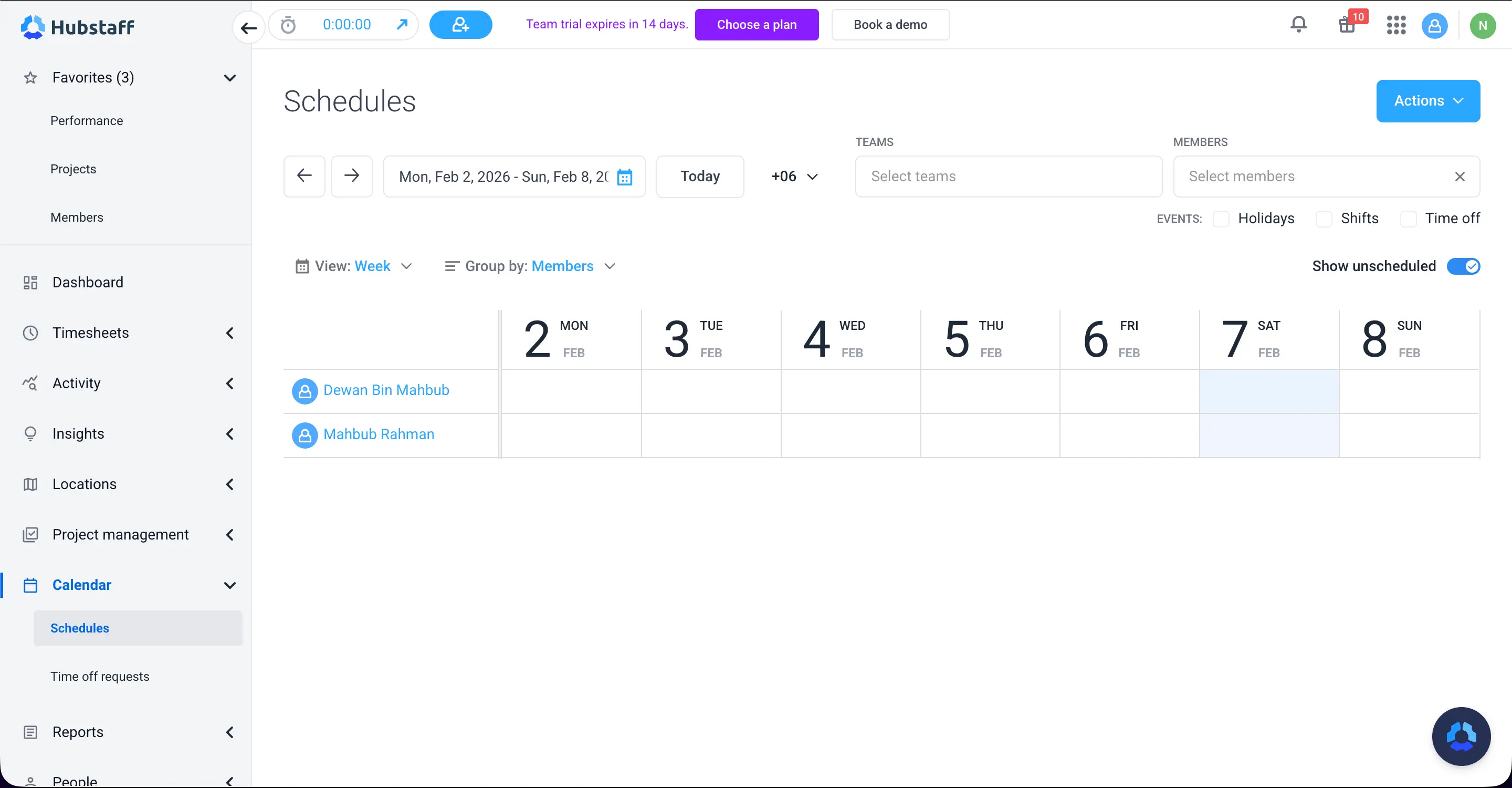Open the timer pop-out arrow
Screen dimensions: 1512x788
pyautogui.click(x=402, y=25)
